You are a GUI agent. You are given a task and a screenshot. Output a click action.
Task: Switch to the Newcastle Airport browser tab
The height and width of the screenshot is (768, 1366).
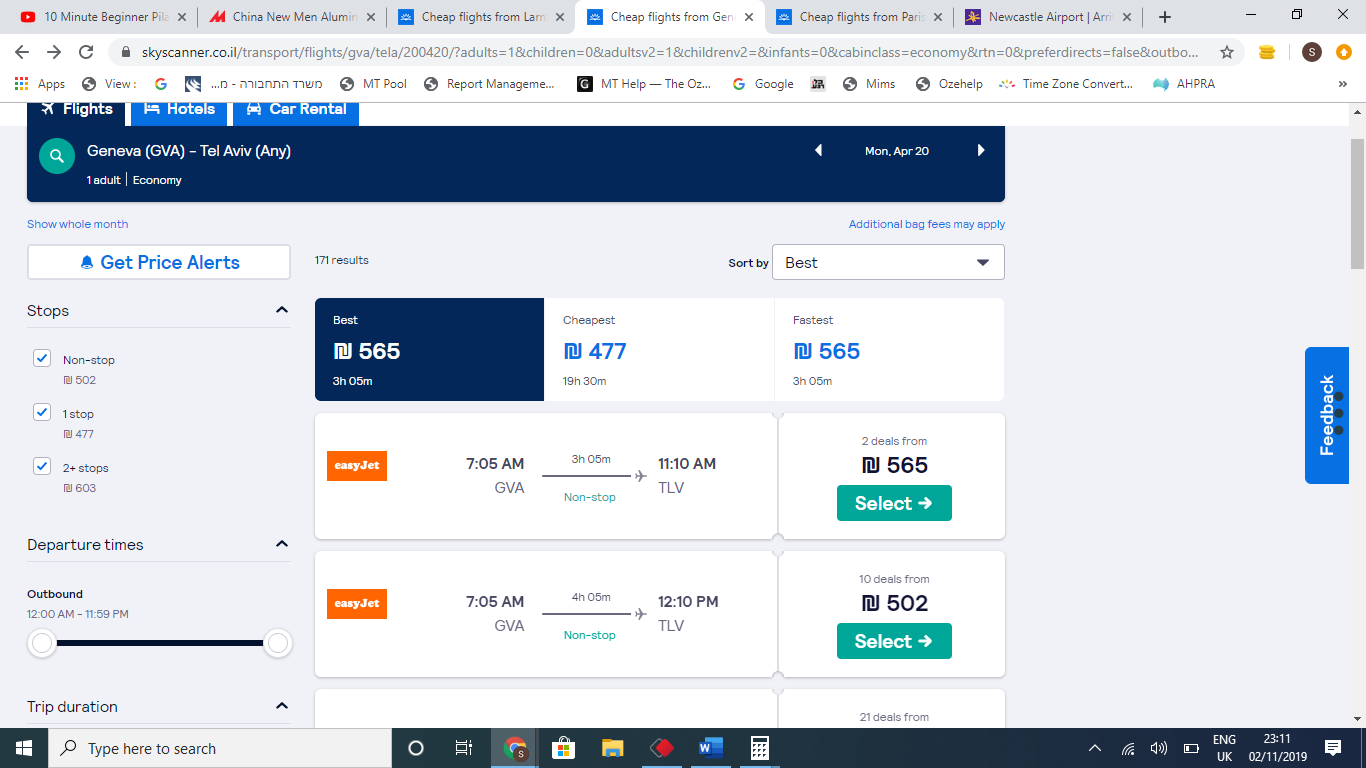pyautogui.click(x=1047, y=17)
